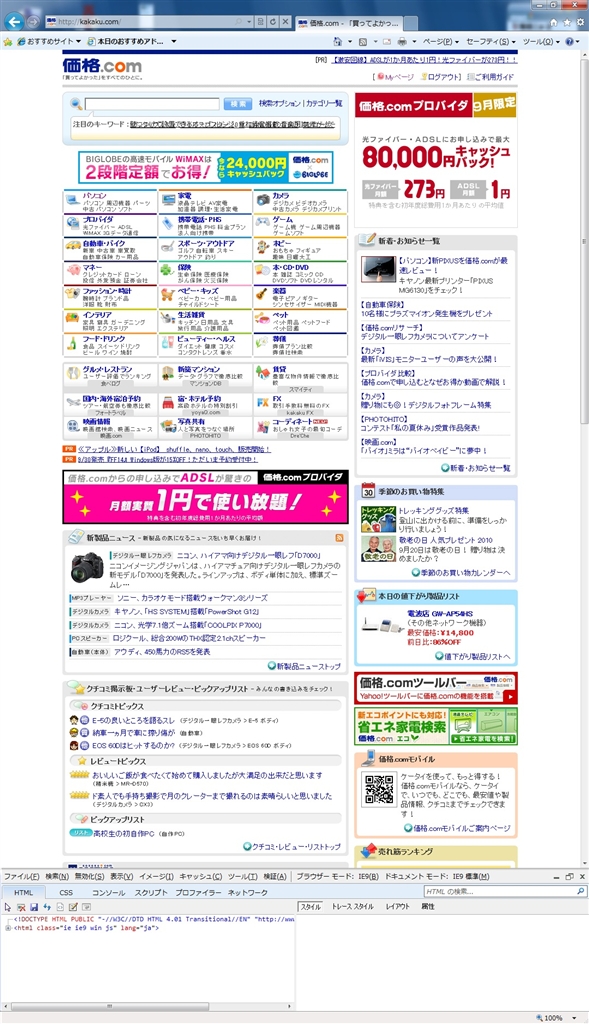Click the Save icon in developer tools toolbar
The height and width of the screenshot is (1024, 589).
coord(34,907)
